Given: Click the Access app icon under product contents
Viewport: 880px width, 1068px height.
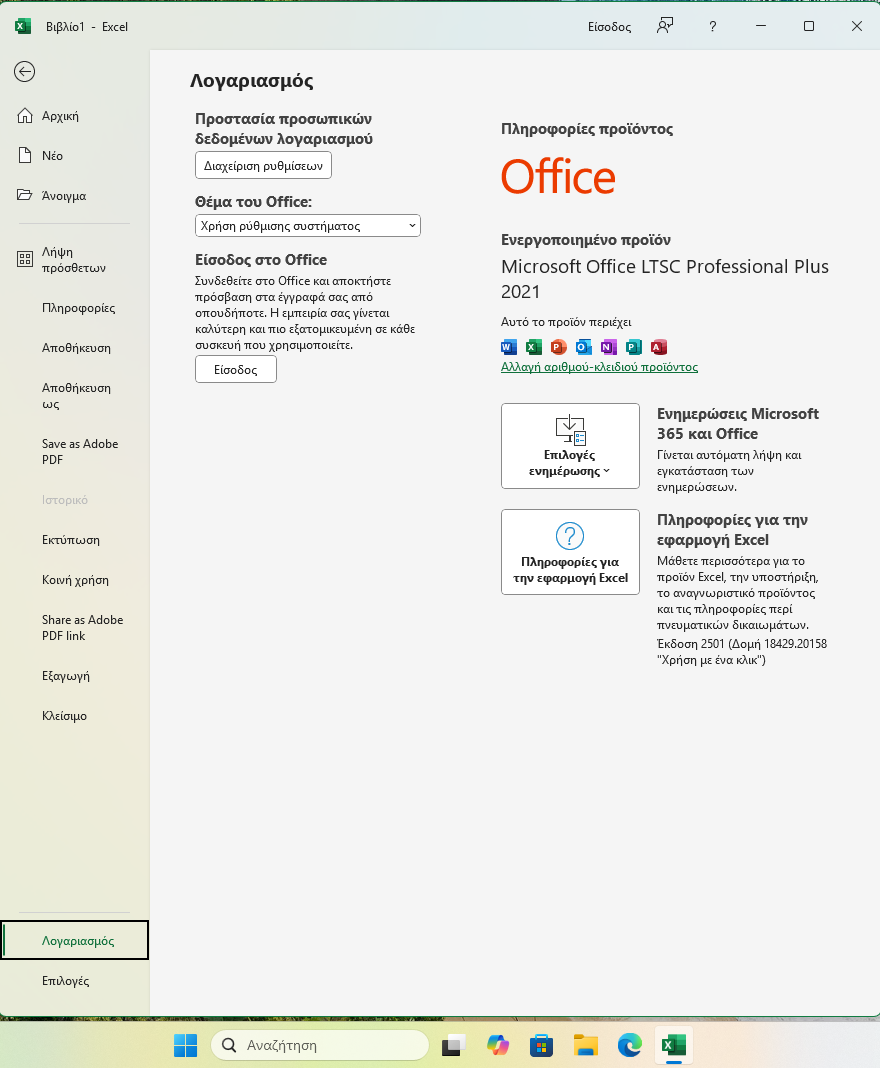Looking at the screenshot, I should pyautogui.click(x=659, y=347).
